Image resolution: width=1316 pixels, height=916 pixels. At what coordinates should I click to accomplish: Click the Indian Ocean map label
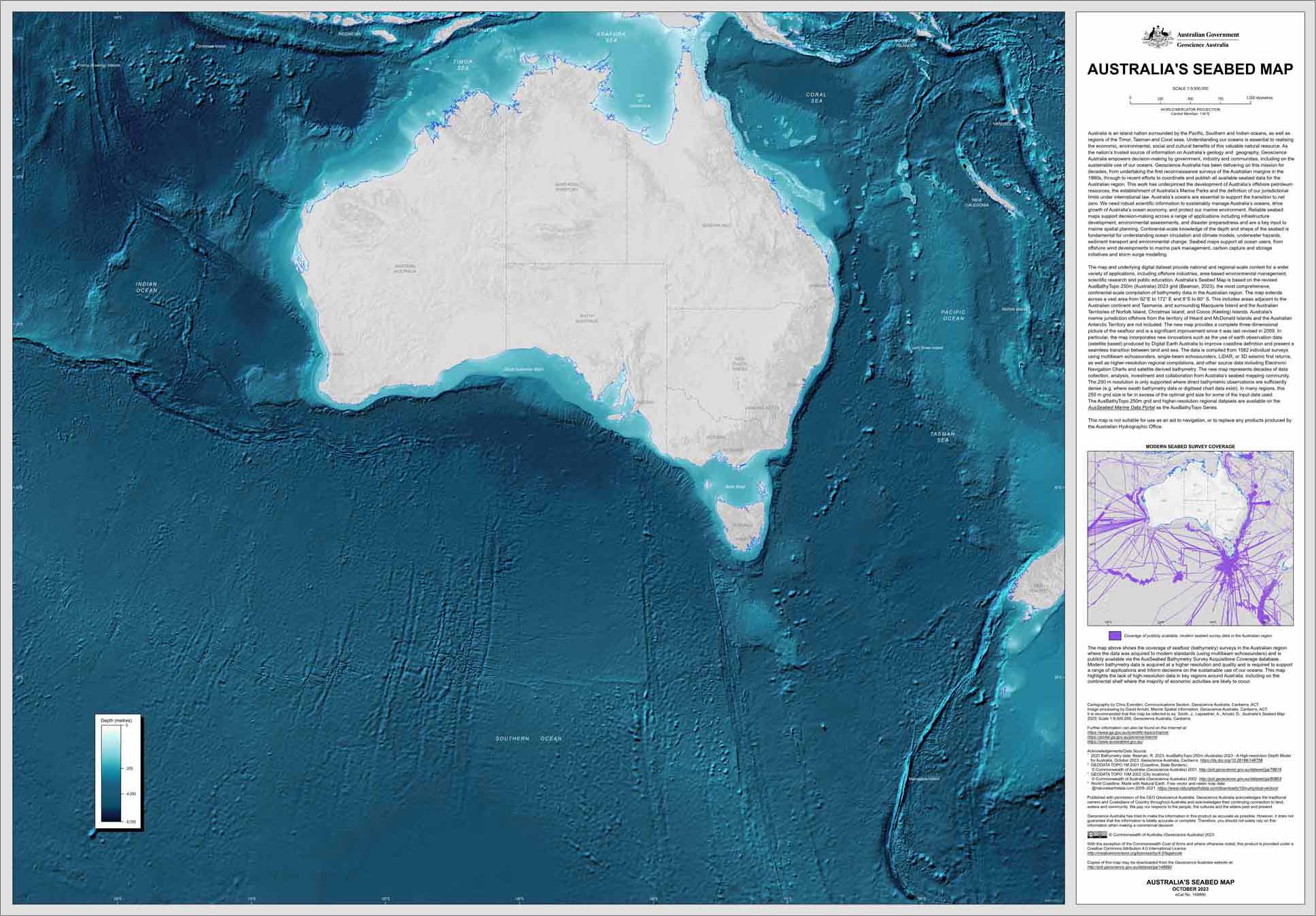146,288
